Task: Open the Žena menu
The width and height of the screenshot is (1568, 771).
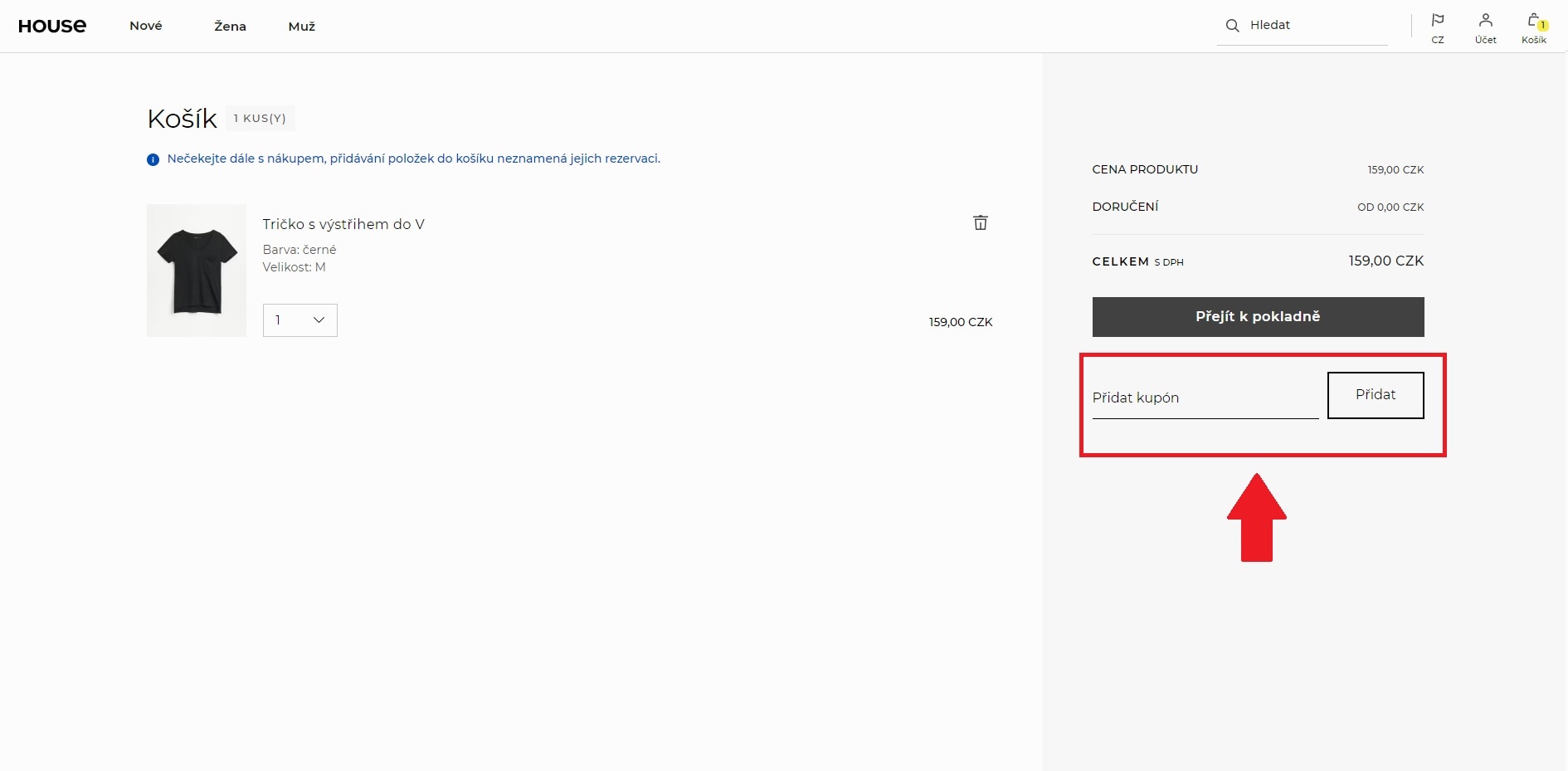Action: (230, 27)
